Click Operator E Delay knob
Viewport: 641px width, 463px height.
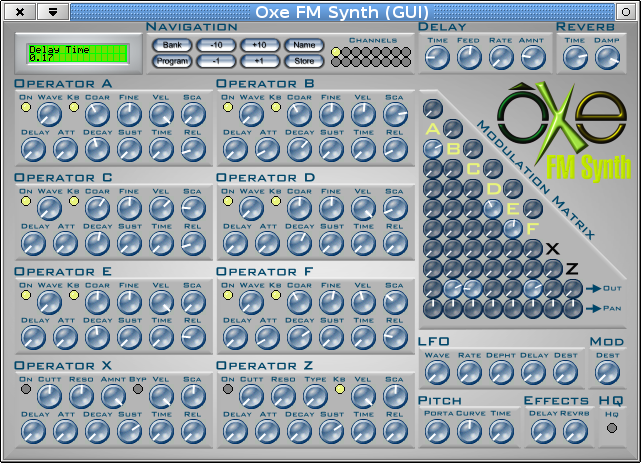coord(34,338)
